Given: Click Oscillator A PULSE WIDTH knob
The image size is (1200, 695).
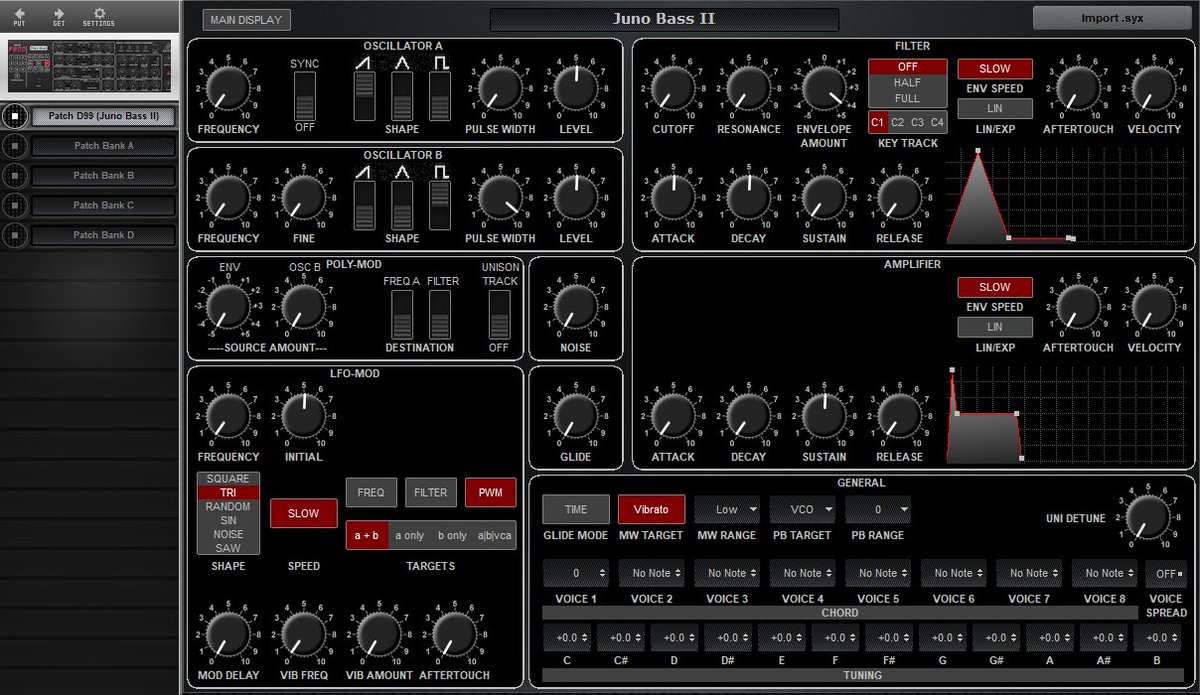Looking at the screenshot, I should (500, 88).
